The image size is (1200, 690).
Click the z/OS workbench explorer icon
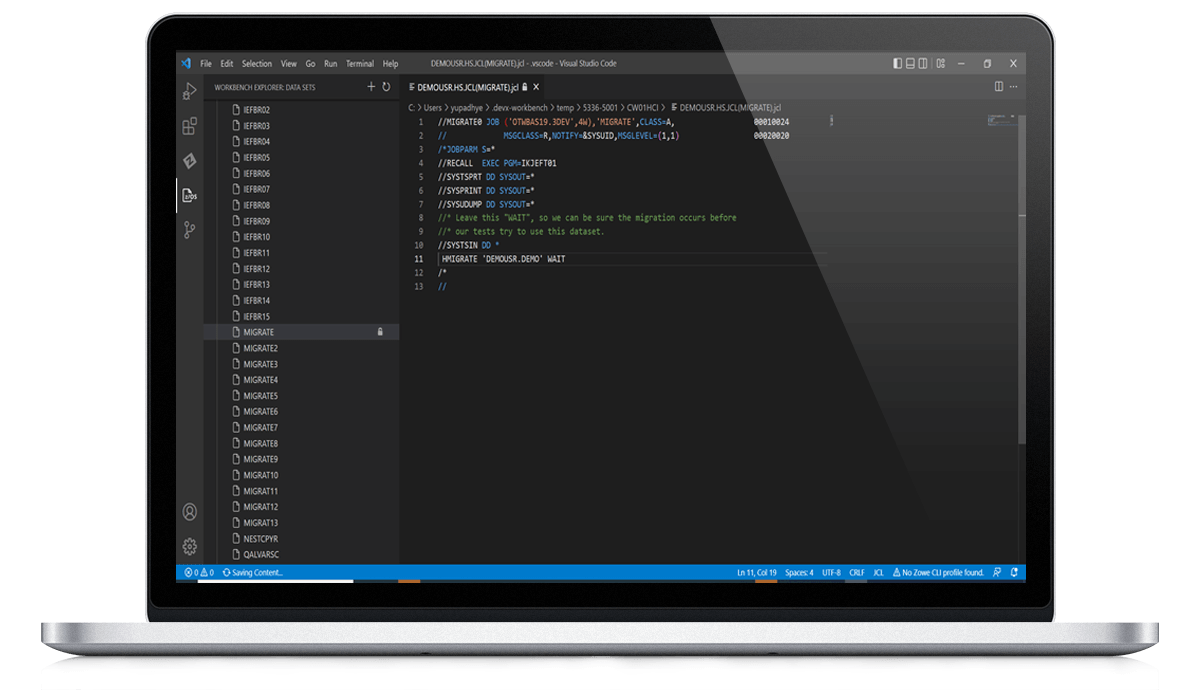pyautogui.click(x=189, y=196)
